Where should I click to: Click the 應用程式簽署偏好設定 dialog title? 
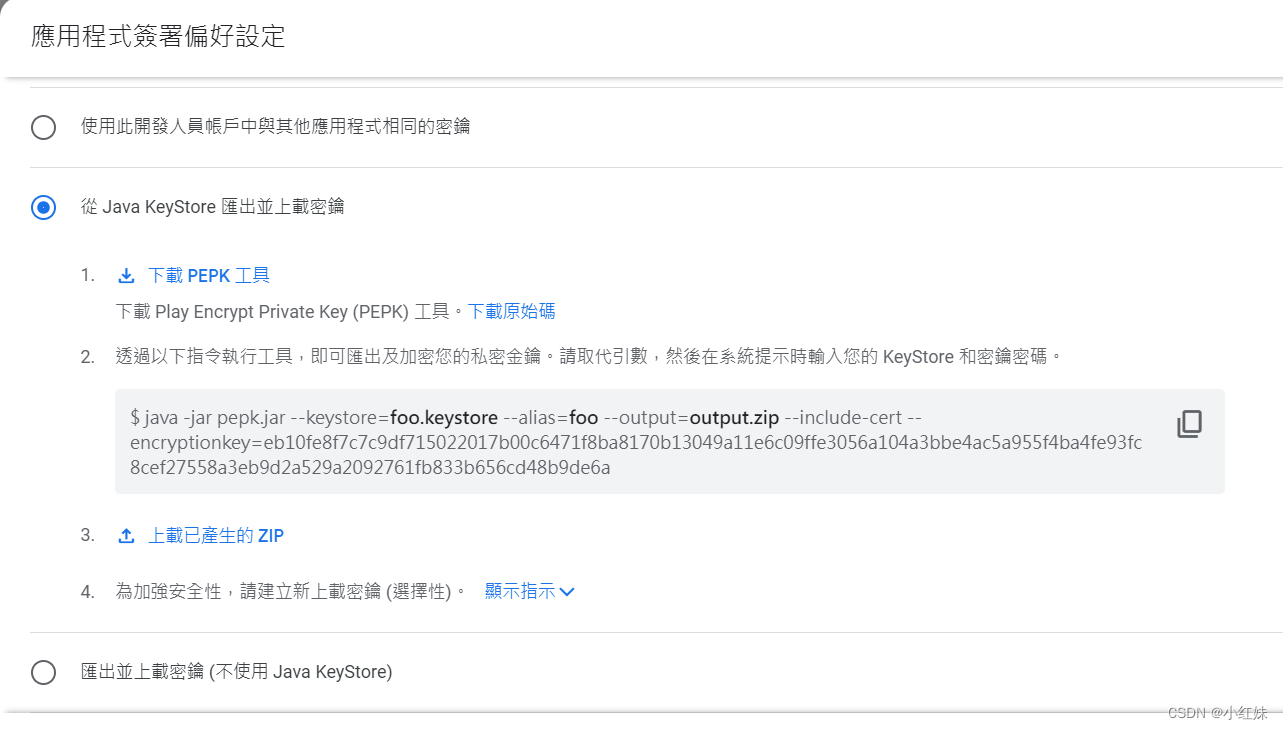click(158, 37)
